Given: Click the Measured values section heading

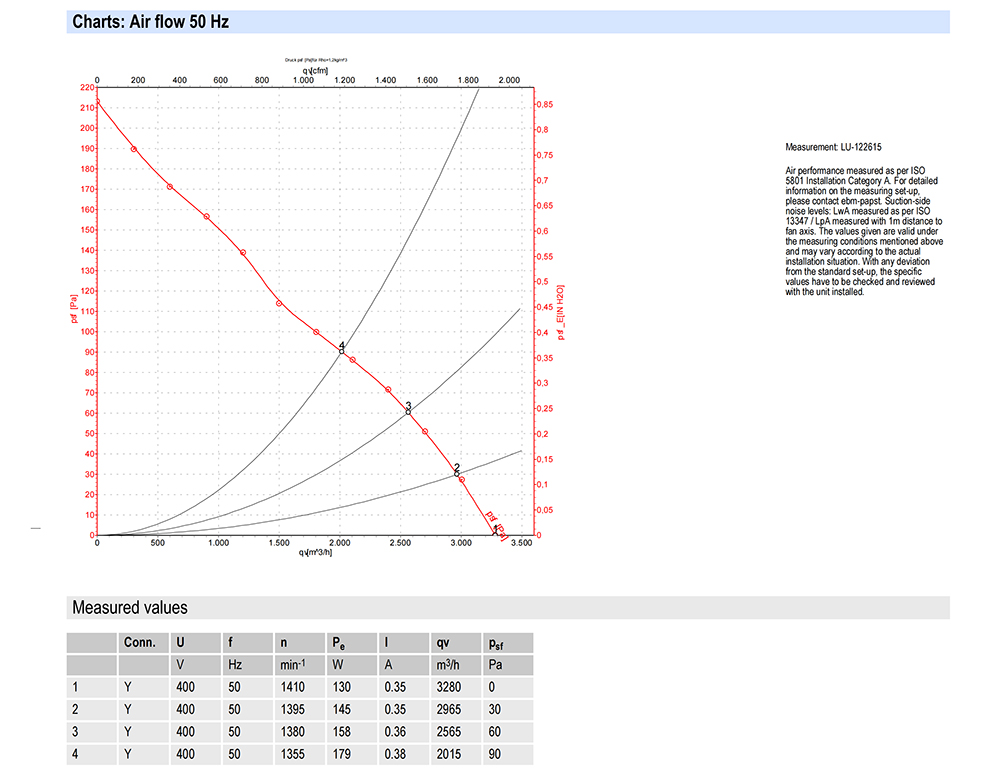Looking at the screenshot, I should pyautogui.click(x=129, y=607).
